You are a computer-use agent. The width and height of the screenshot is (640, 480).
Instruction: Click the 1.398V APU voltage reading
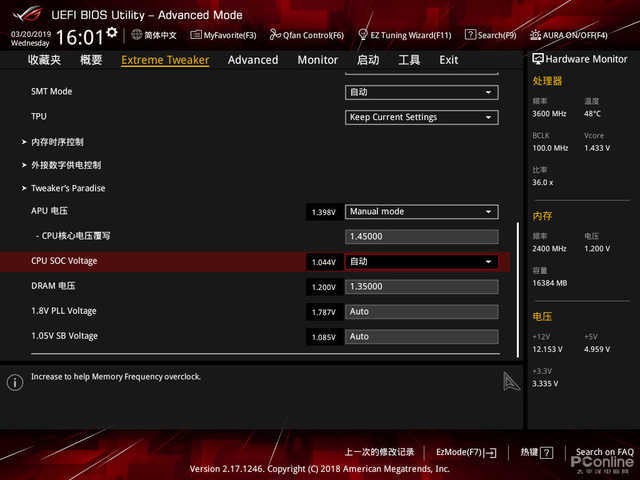click(324, 212)
